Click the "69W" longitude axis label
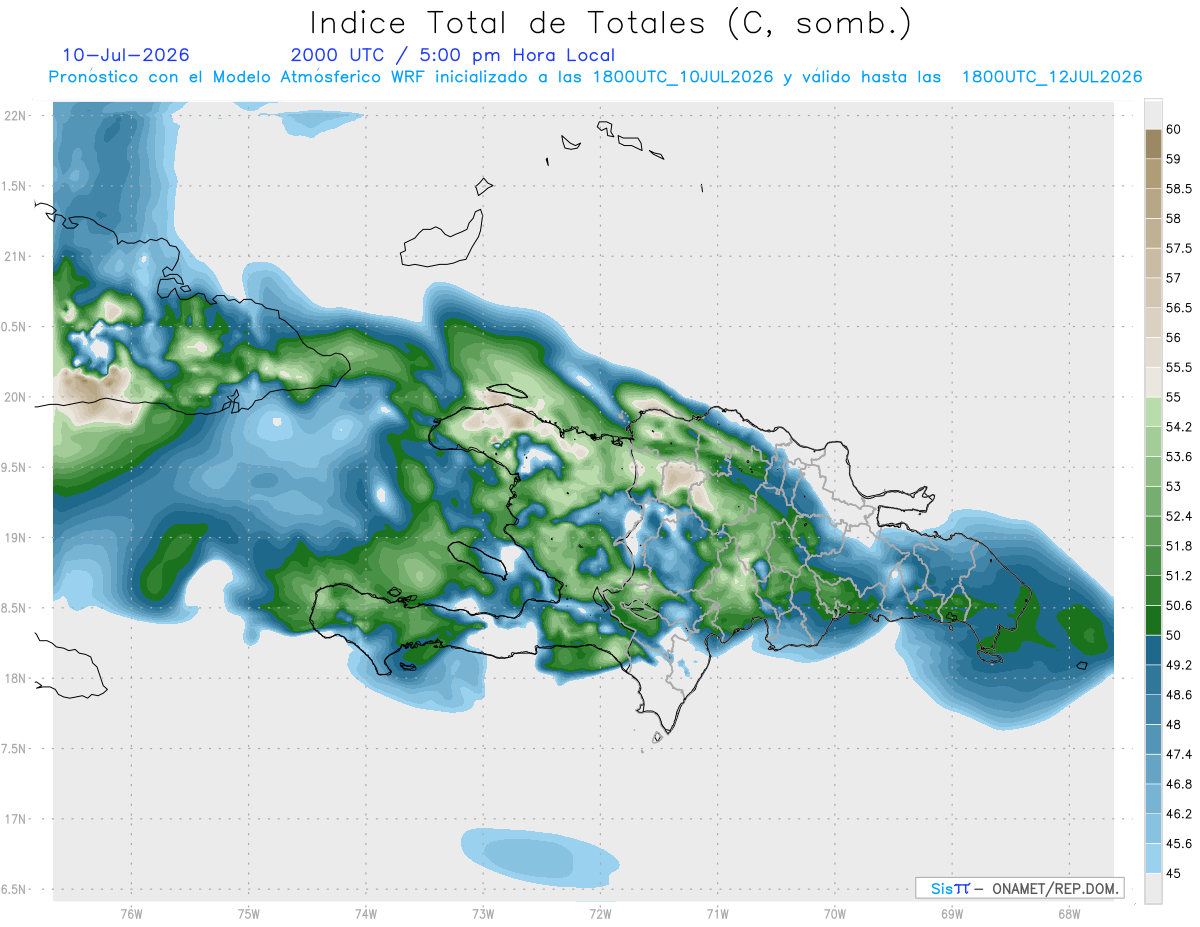This screenshot has width=1200, height=927. tap(951, 914)
